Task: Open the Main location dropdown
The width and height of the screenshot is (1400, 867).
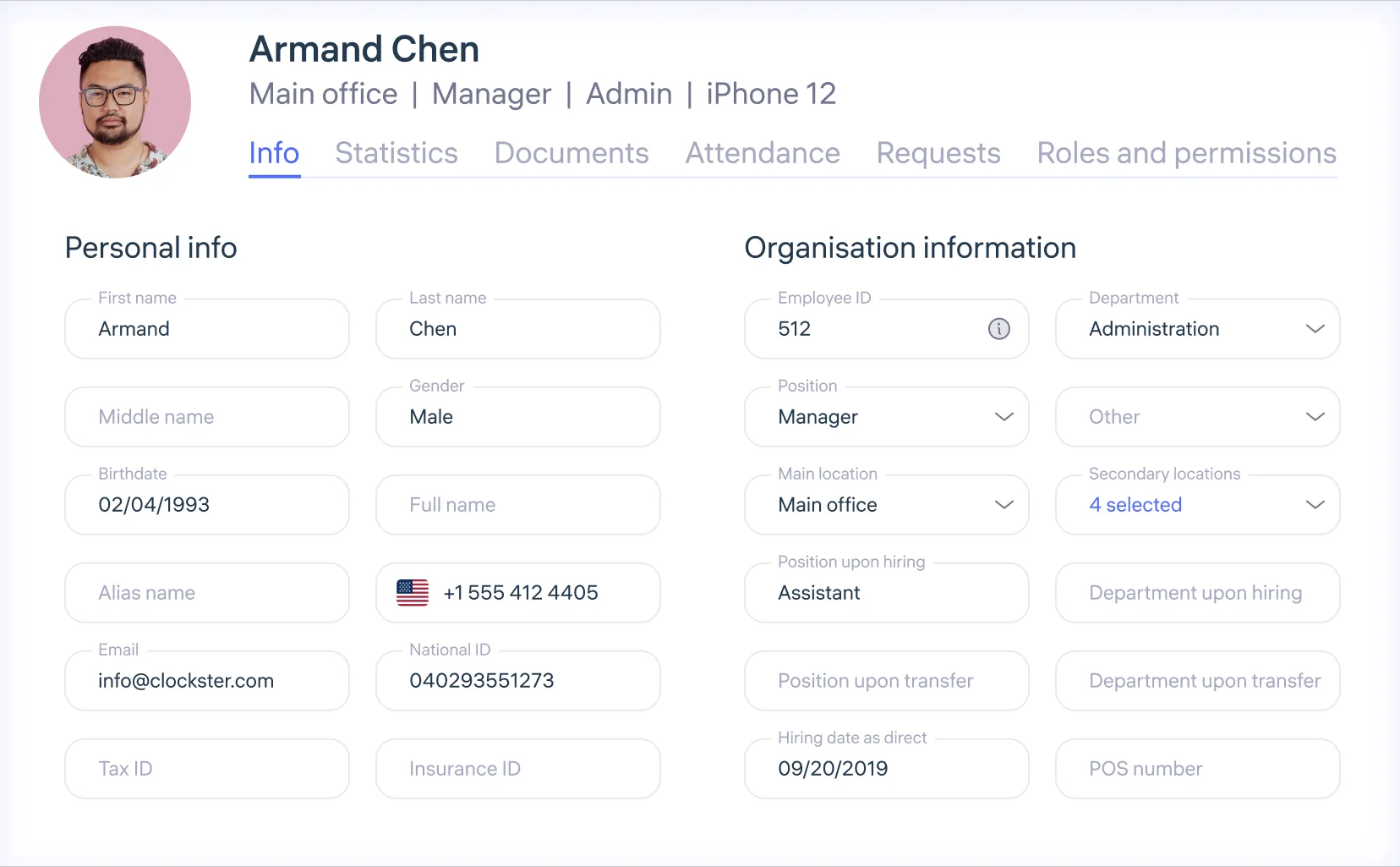Action: point(886,505)
